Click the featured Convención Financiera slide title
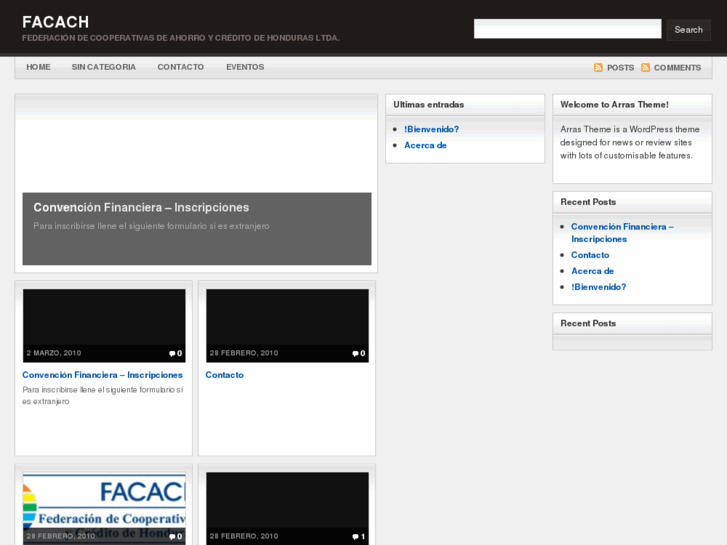Screen dimensions: 727x545 coord(141,208)
